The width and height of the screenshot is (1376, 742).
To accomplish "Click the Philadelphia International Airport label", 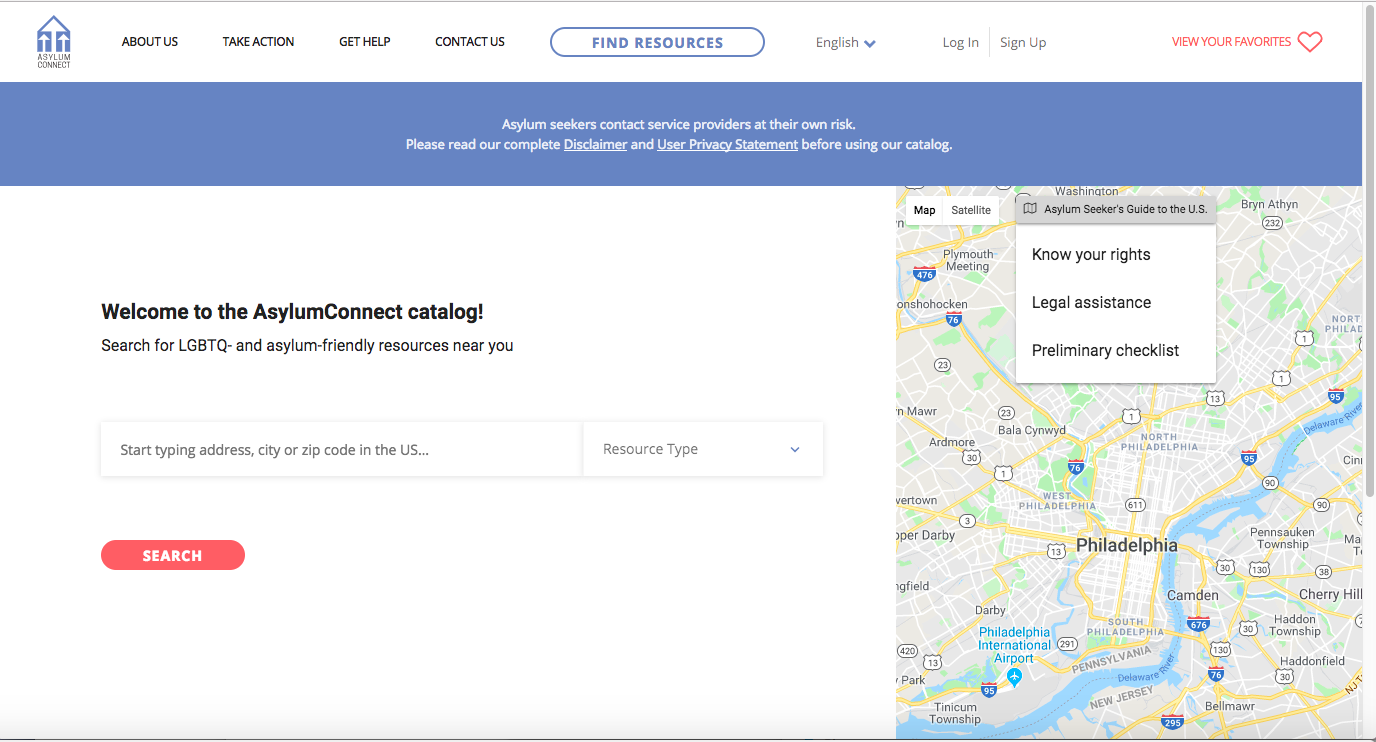I will (1014, 645).
